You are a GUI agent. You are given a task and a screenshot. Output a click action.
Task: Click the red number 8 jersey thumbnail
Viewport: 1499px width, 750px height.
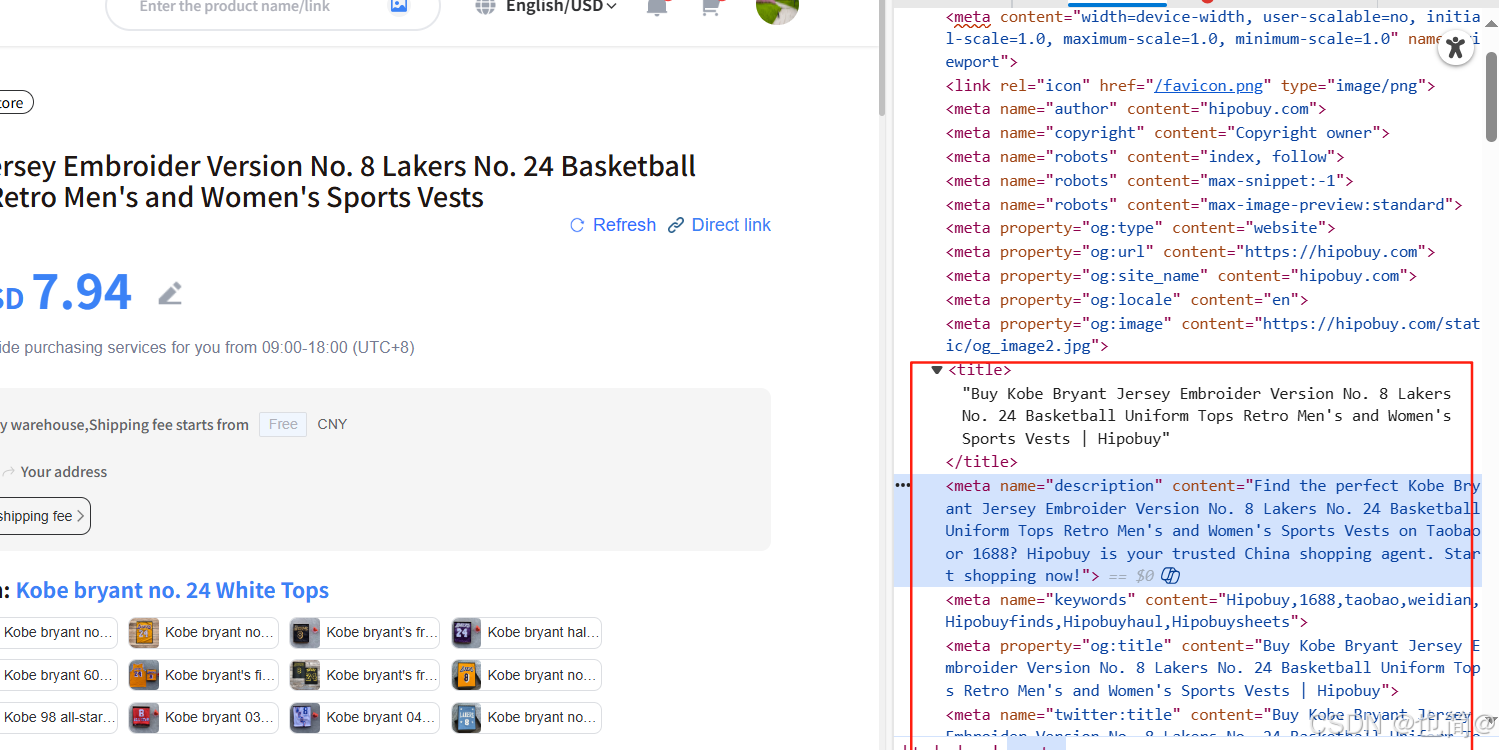click(144, 717)
